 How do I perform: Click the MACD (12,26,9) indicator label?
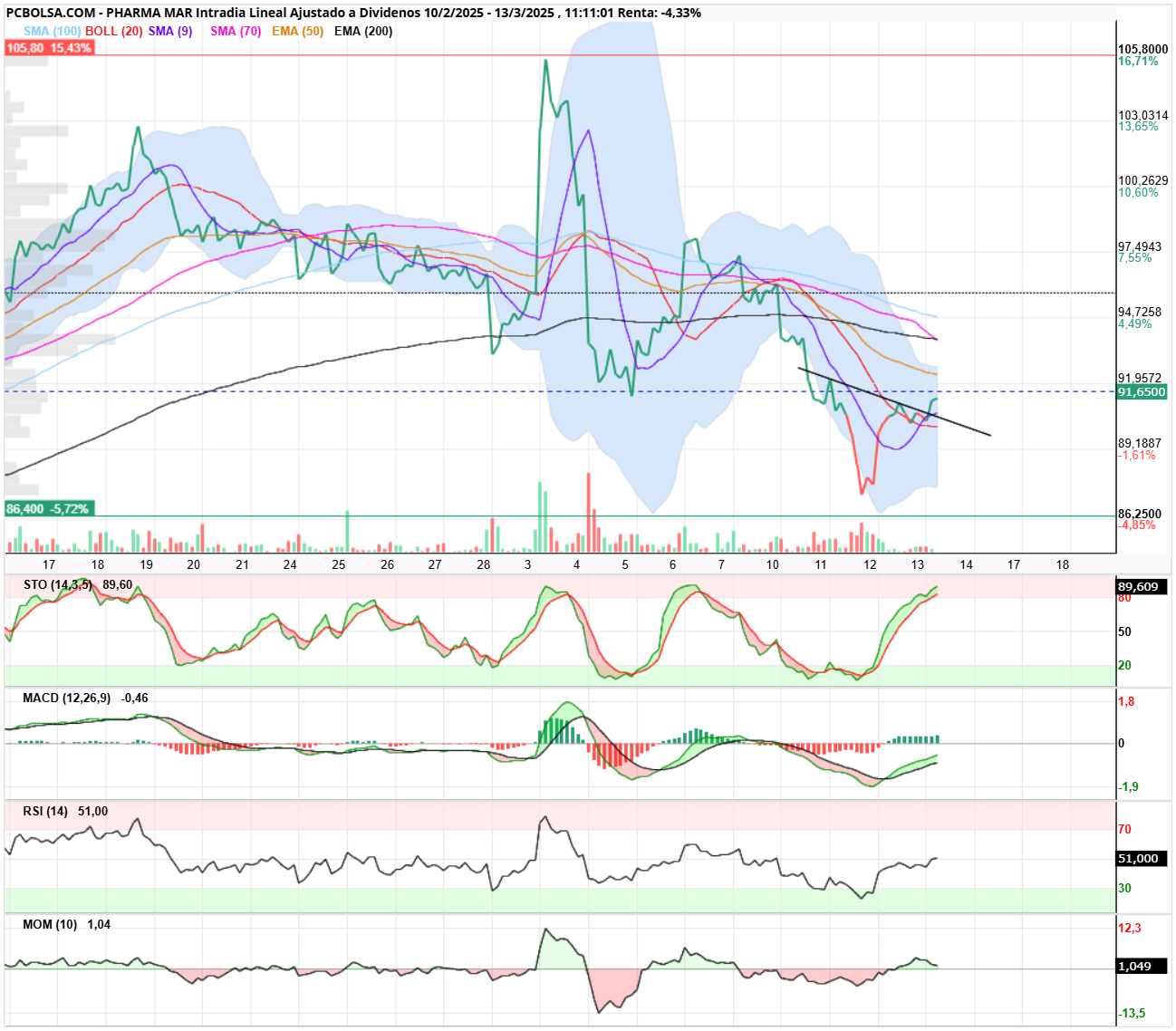click(67, 699)
